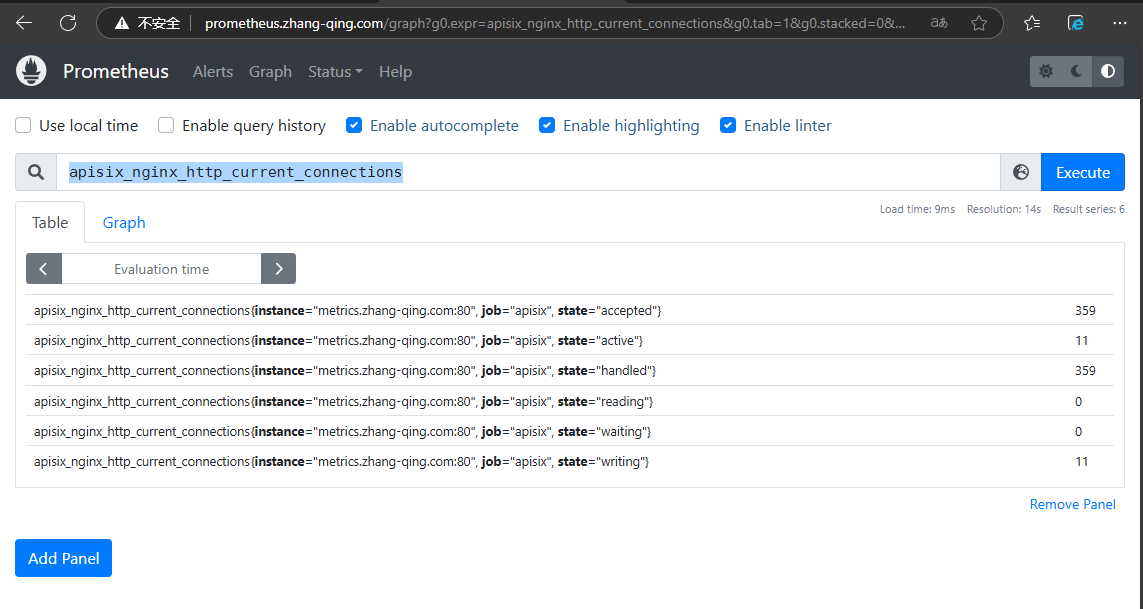The height and width of the screenshot is (609, 1143).
Task: Open browser settings and more menu
Action: pyautogui.click(x=1120, y=23)
